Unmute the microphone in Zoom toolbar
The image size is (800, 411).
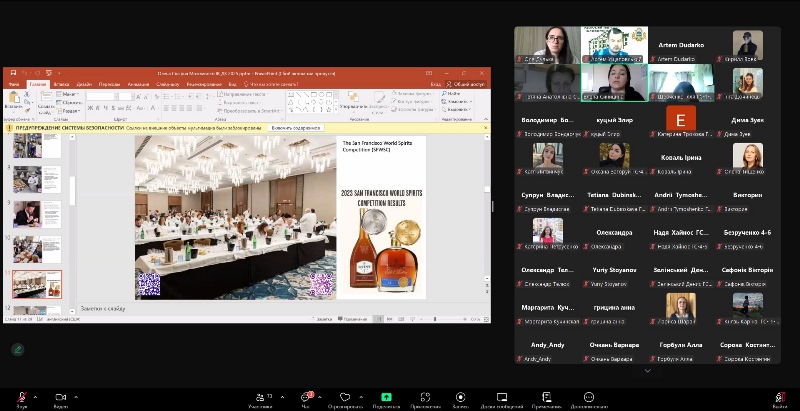(21, 397)
